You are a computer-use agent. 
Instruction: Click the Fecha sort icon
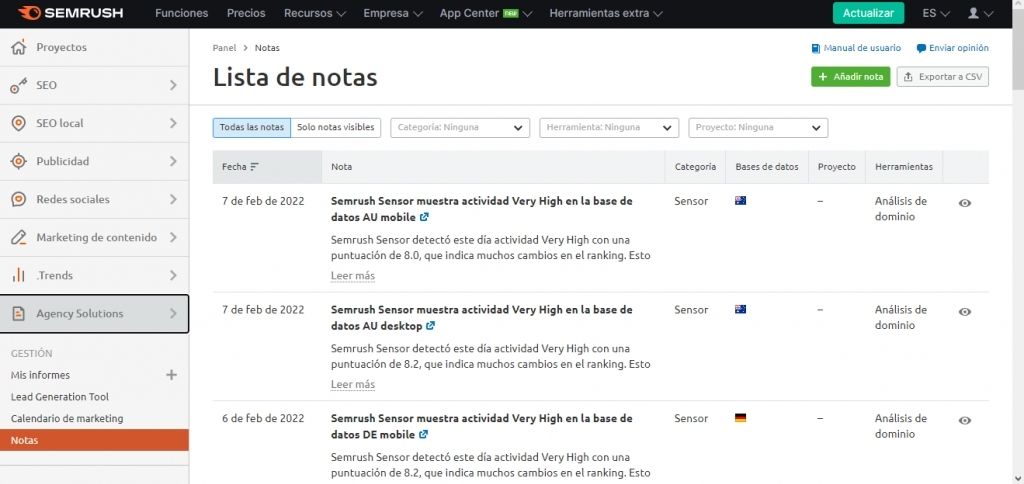click(255, 167)
